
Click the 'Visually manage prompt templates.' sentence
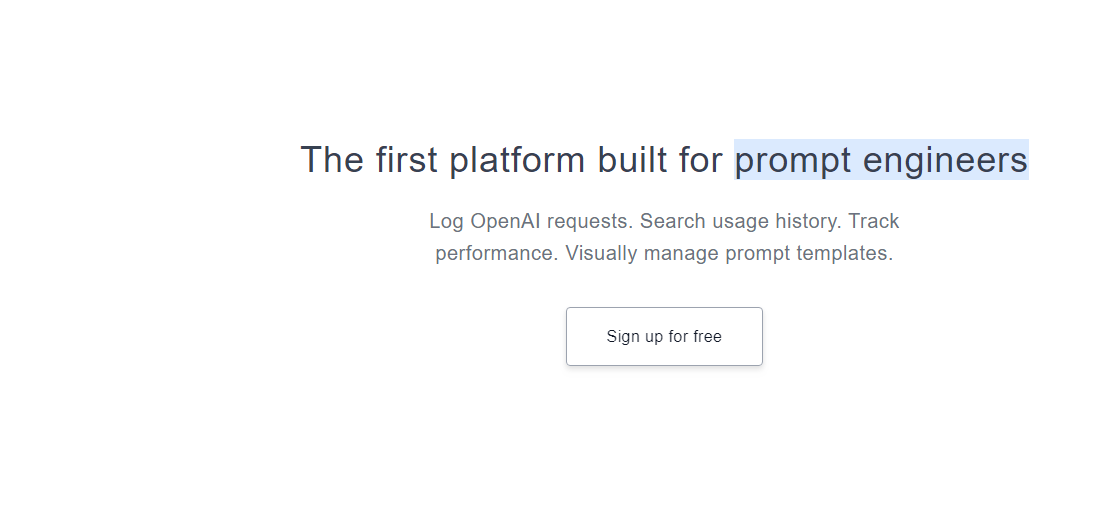729,253
